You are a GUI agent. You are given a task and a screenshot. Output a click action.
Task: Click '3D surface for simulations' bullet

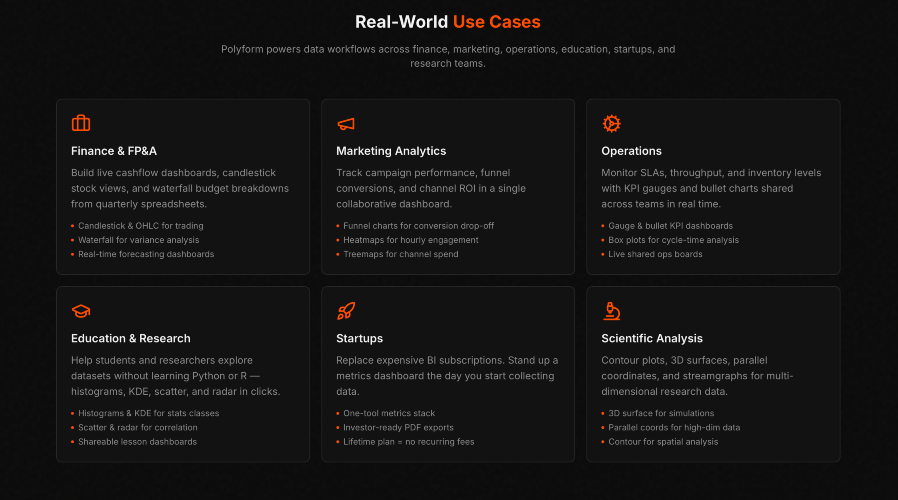pos(661,413)
